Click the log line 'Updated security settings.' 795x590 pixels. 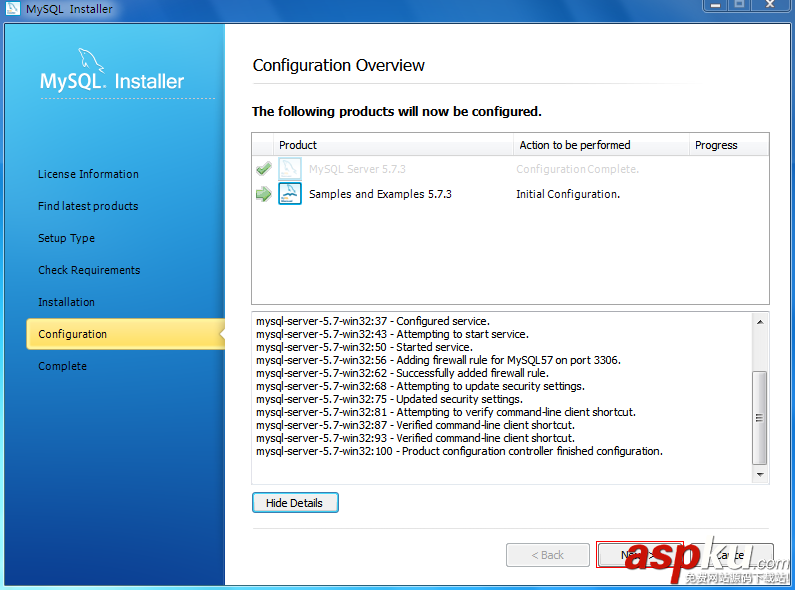[x=389, y=399]
